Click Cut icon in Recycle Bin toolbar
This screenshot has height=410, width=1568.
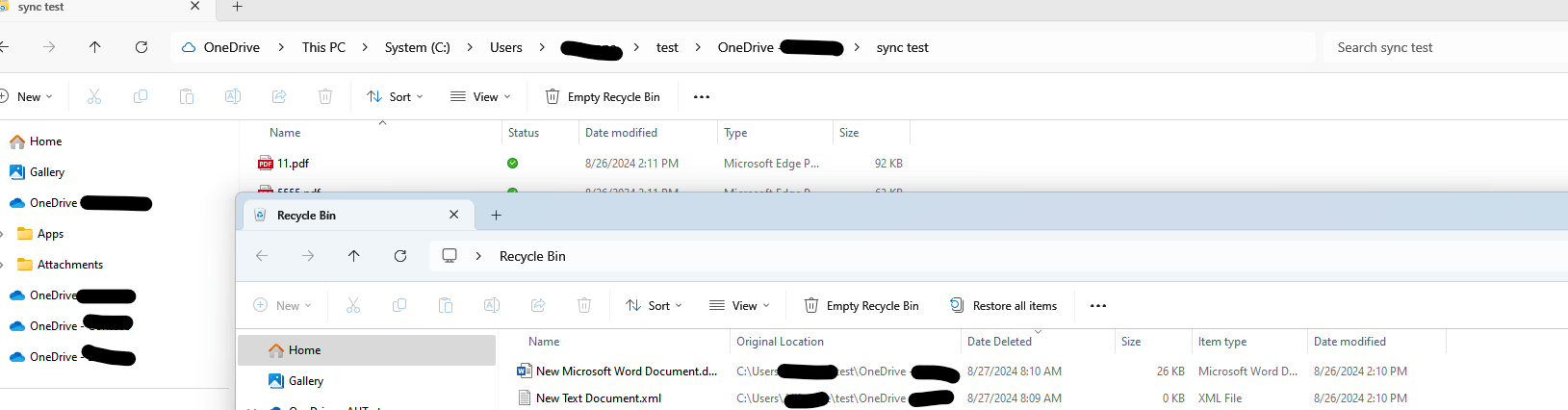353,305
